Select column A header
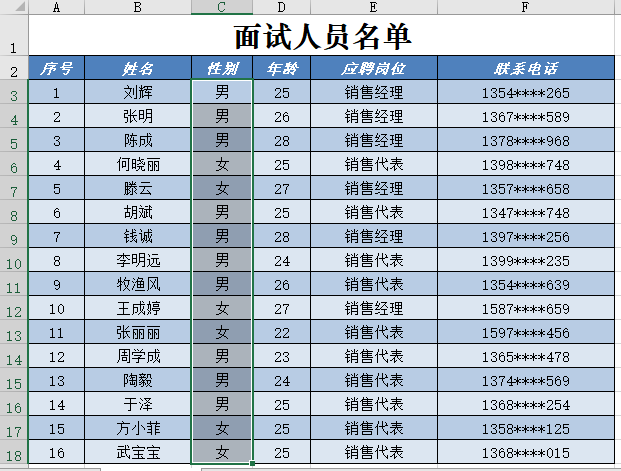Viewport: 621px width, 471px height. coord(56,8)
